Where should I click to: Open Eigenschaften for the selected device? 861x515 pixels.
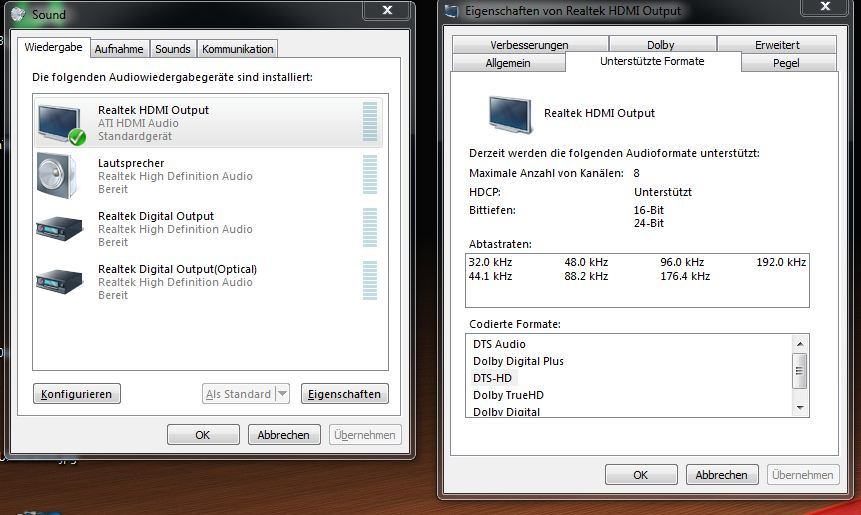[x=344, y=394]
